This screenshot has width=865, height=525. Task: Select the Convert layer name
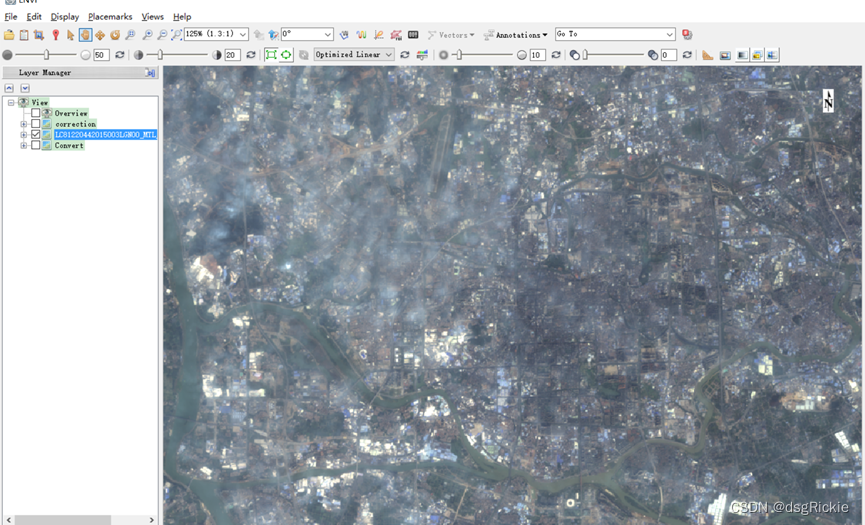[69, 146]
